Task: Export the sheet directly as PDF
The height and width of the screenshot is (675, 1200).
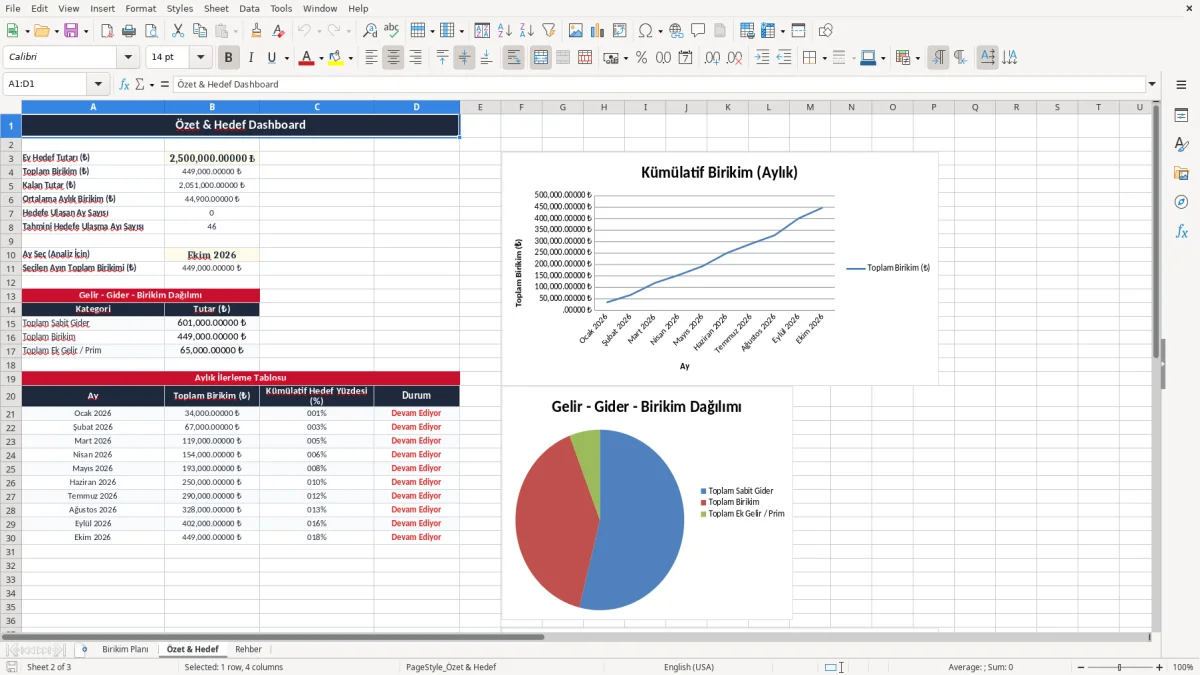Action: [107, 31]
